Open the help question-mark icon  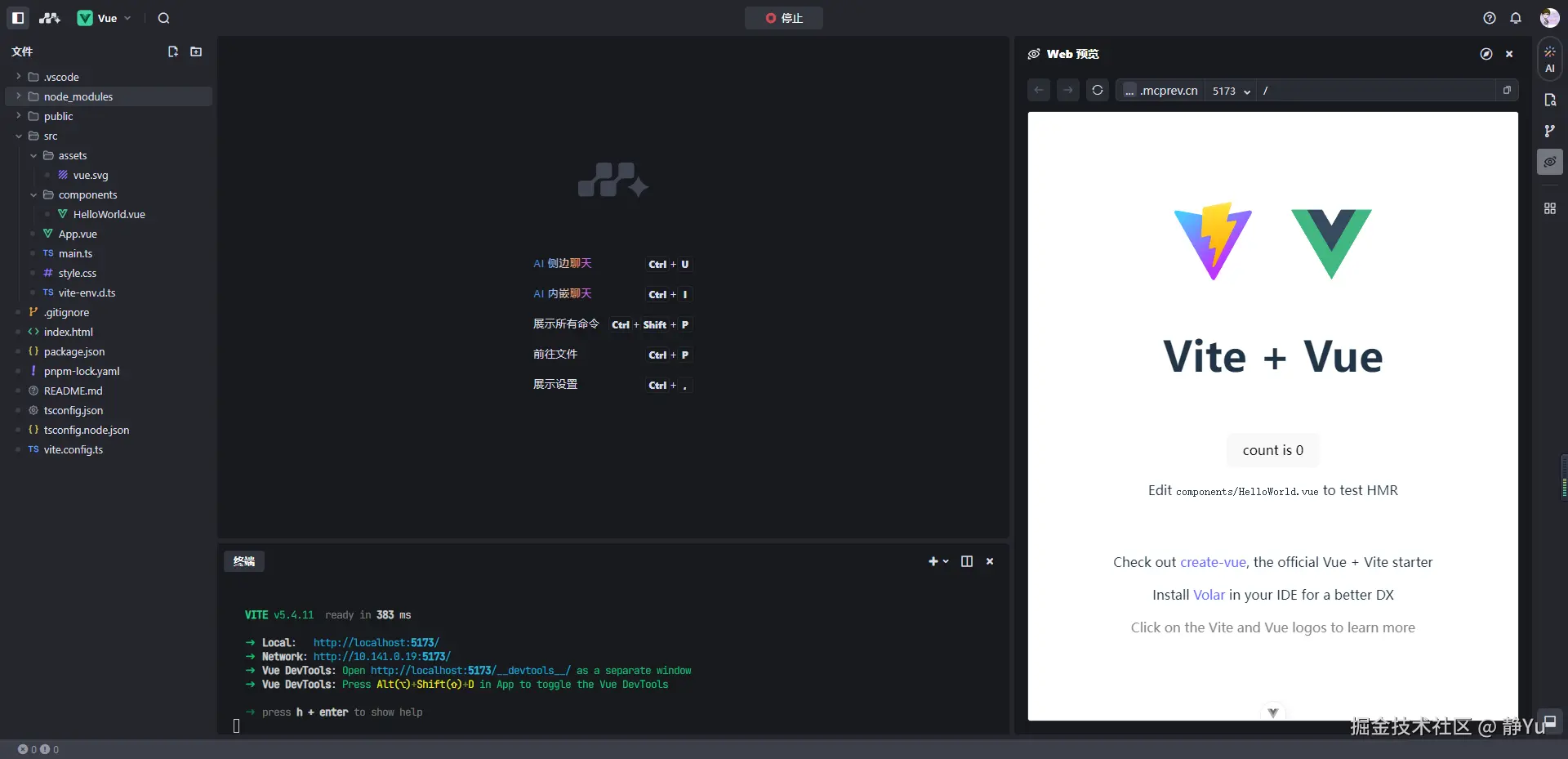point(1490,18)
